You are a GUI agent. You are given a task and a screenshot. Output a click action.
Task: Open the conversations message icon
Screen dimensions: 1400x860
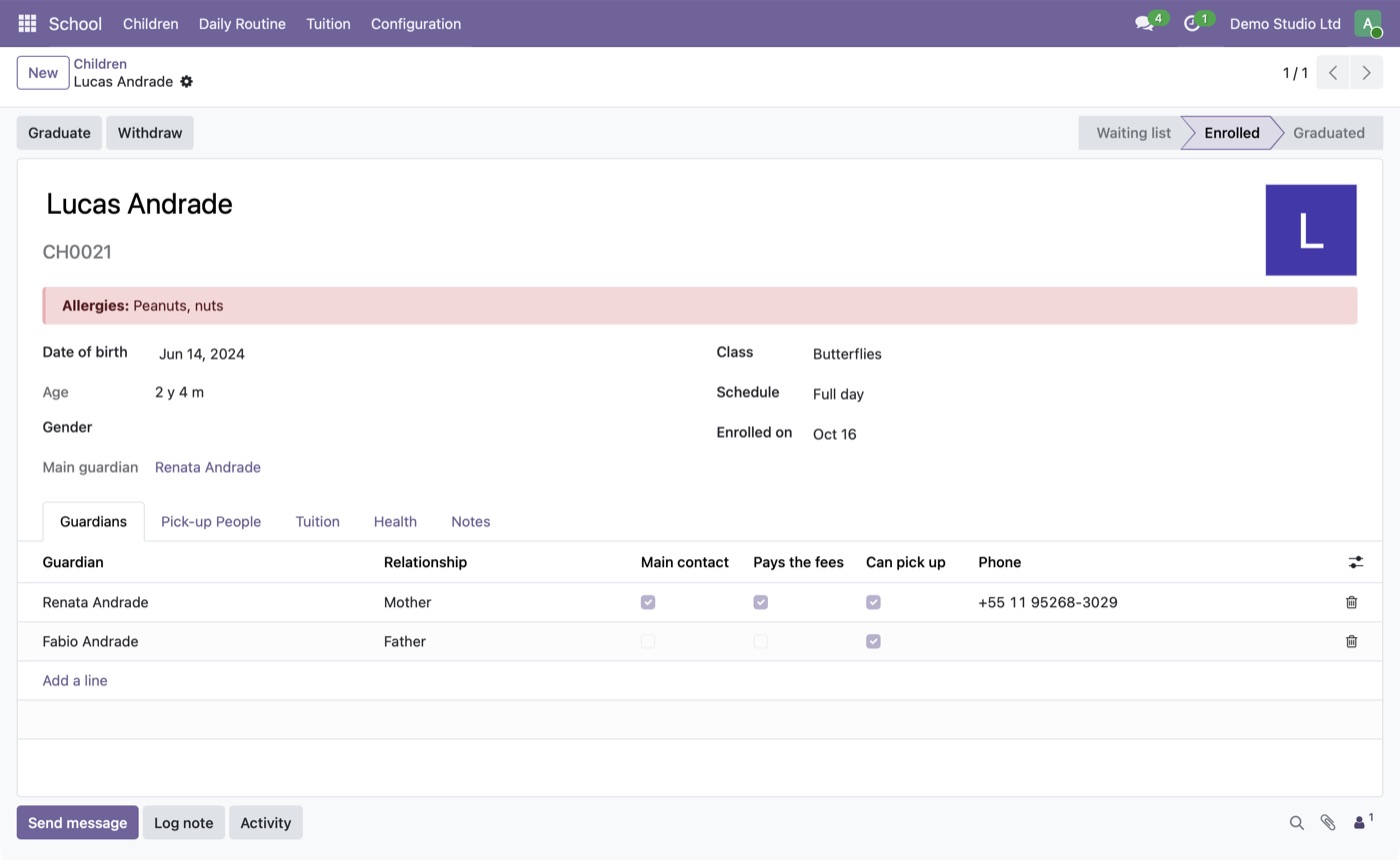coord(1144,23)
